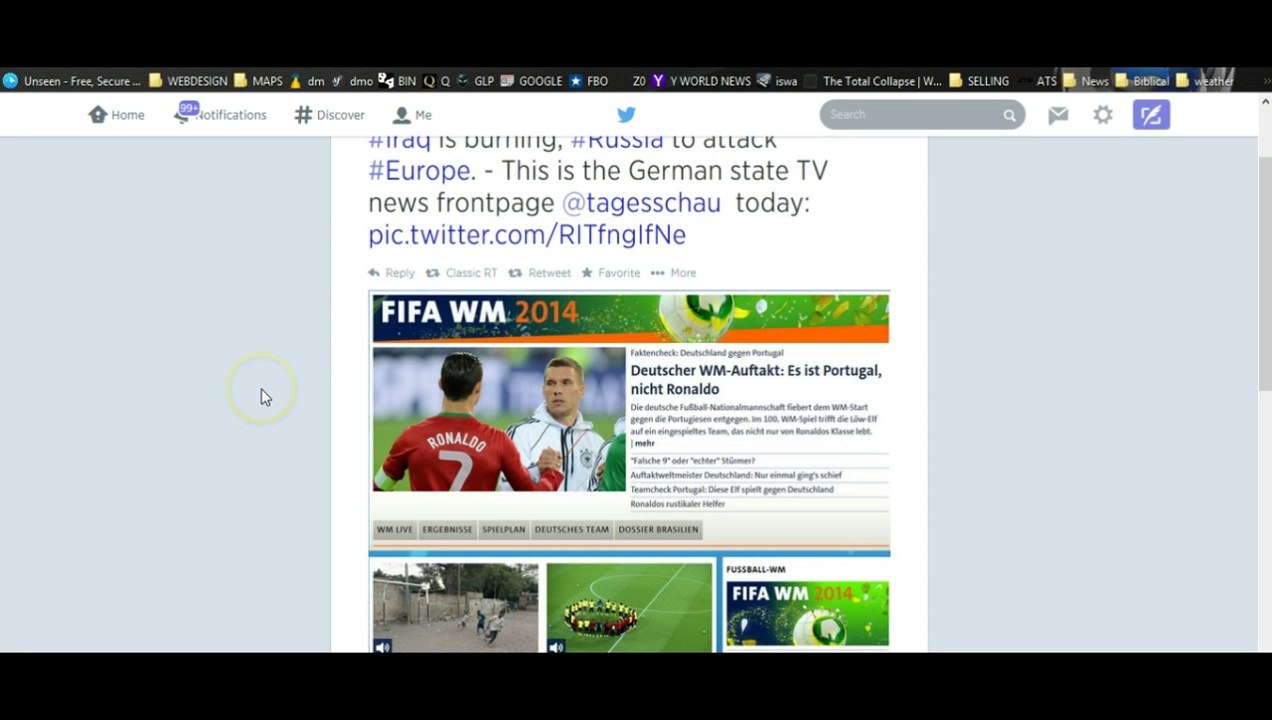This screenshot has width=1272, height=720.
Task: Click the team circle on pitch thumbnail
Action: [x=629, y=608]
